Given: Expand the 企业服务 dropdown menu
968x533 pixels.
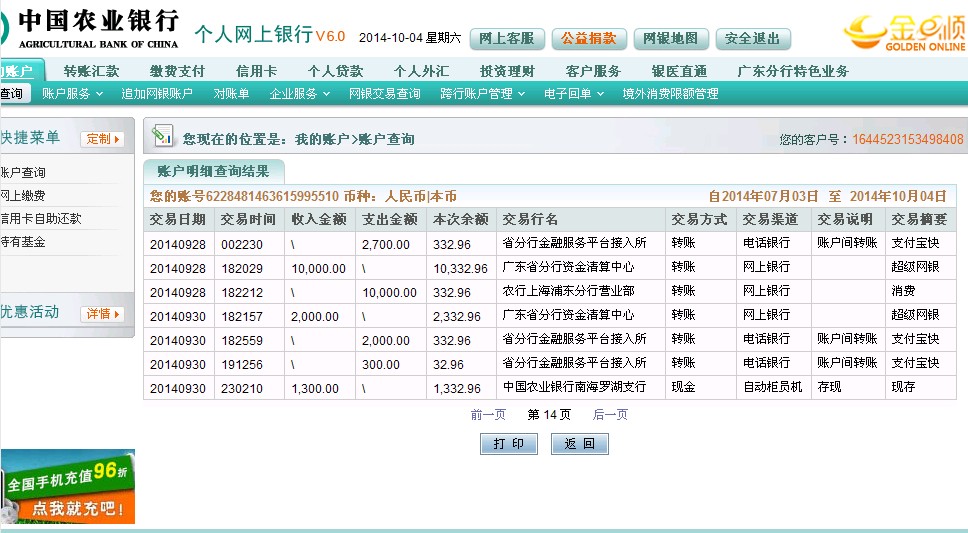Looking at the screenshot, I should [299, 94].
